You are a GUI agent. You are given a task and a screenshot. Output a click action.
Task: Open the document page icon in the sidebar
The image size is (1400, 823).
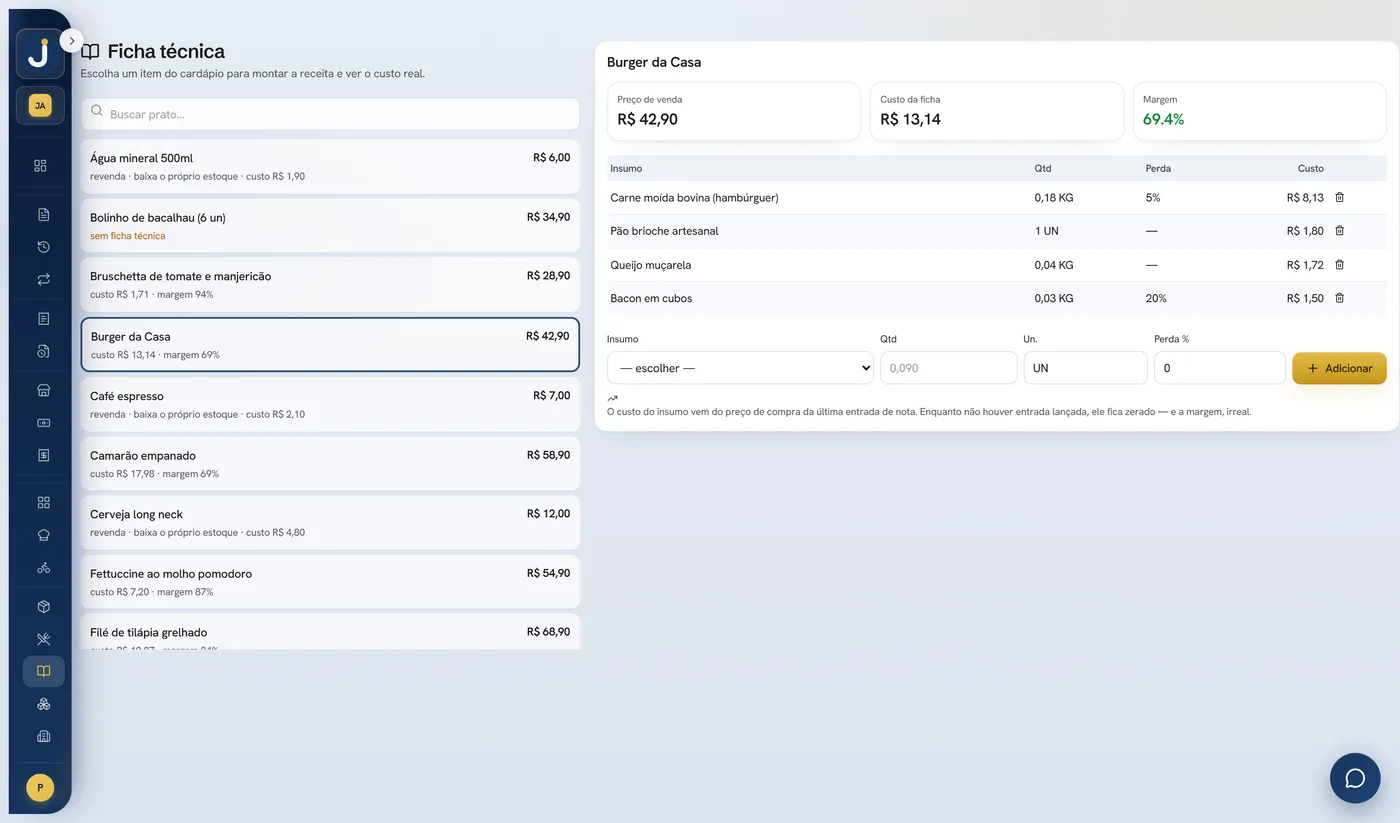click(x=43, y=214)
